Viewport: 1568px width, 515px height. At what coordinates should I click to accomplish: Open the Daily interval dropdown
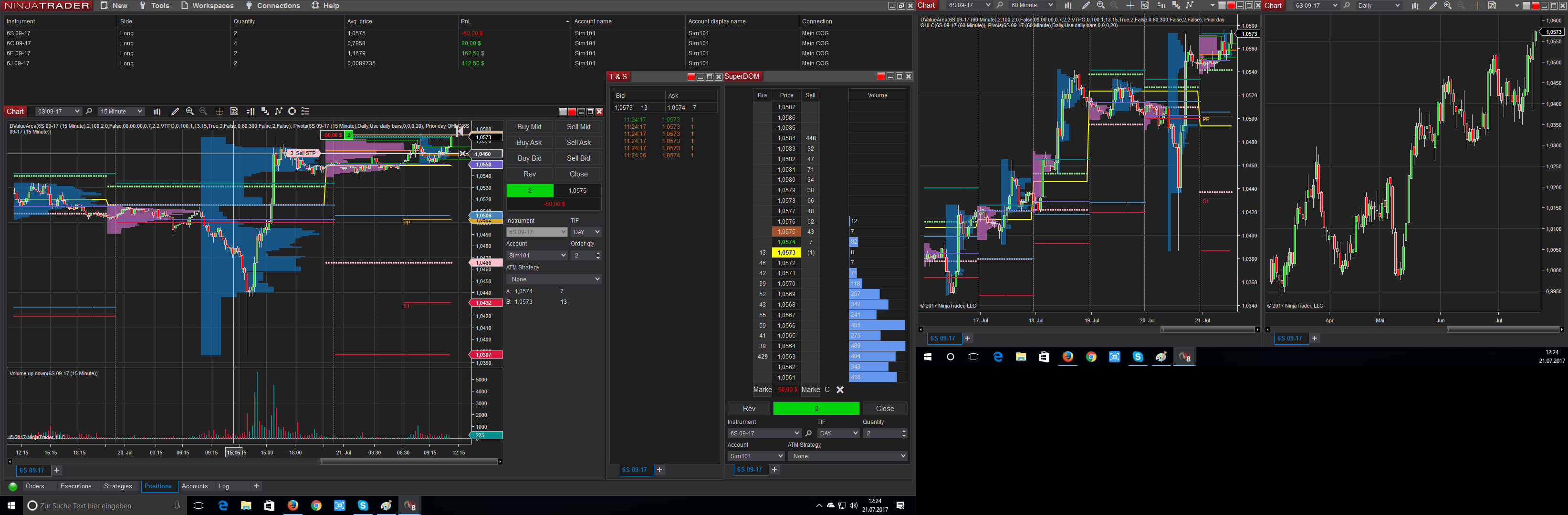pyautogui.click(x=1379, y=5)
